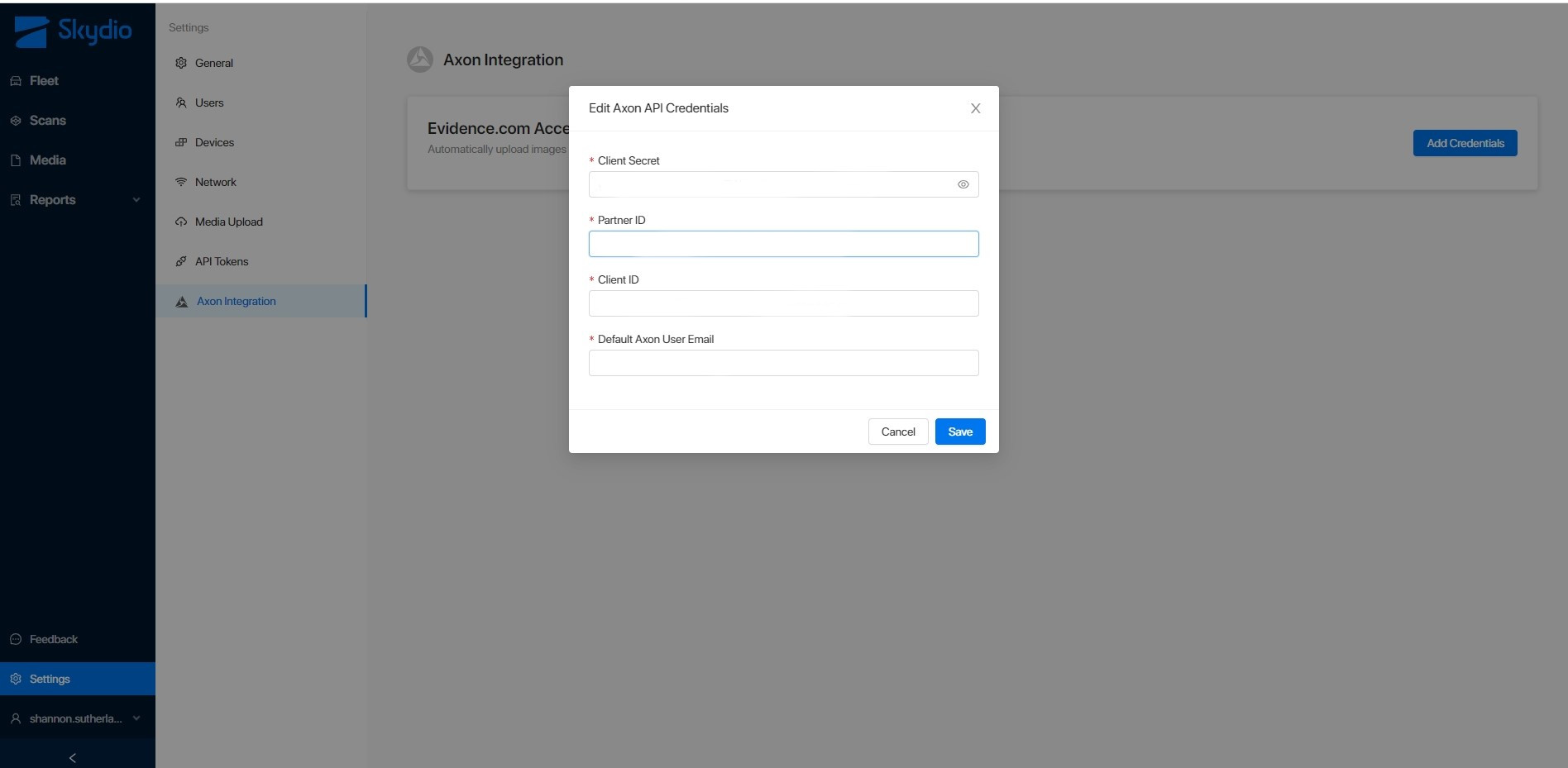The width and height of the screenshot is (1568, 768).
Task: Show the Client Secret with eye icon
Action: [963, 184]
